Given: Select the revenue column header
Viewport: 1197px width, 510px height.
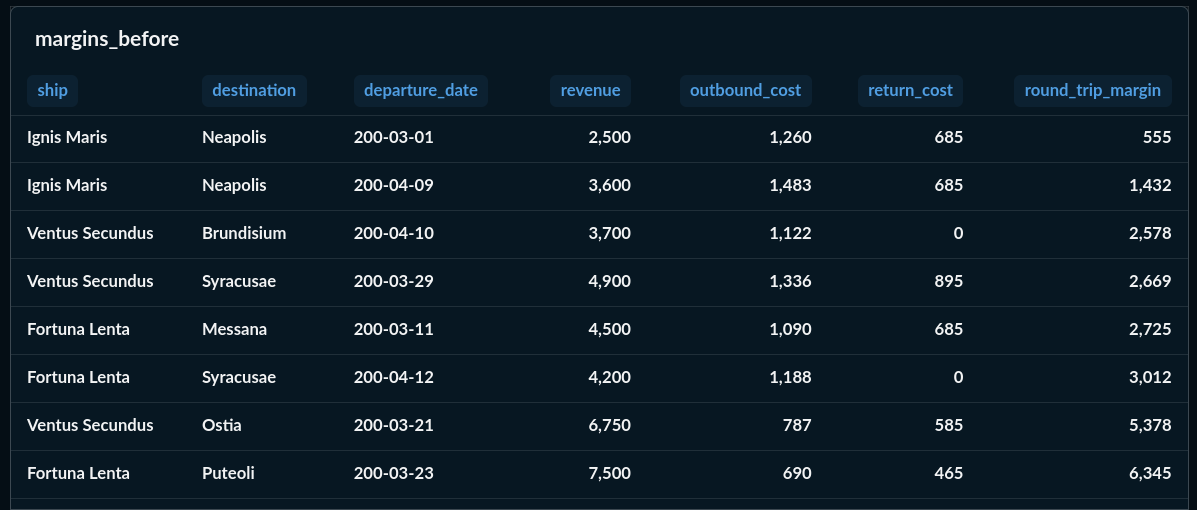Looking at the screenshot, I should [590, 90].
